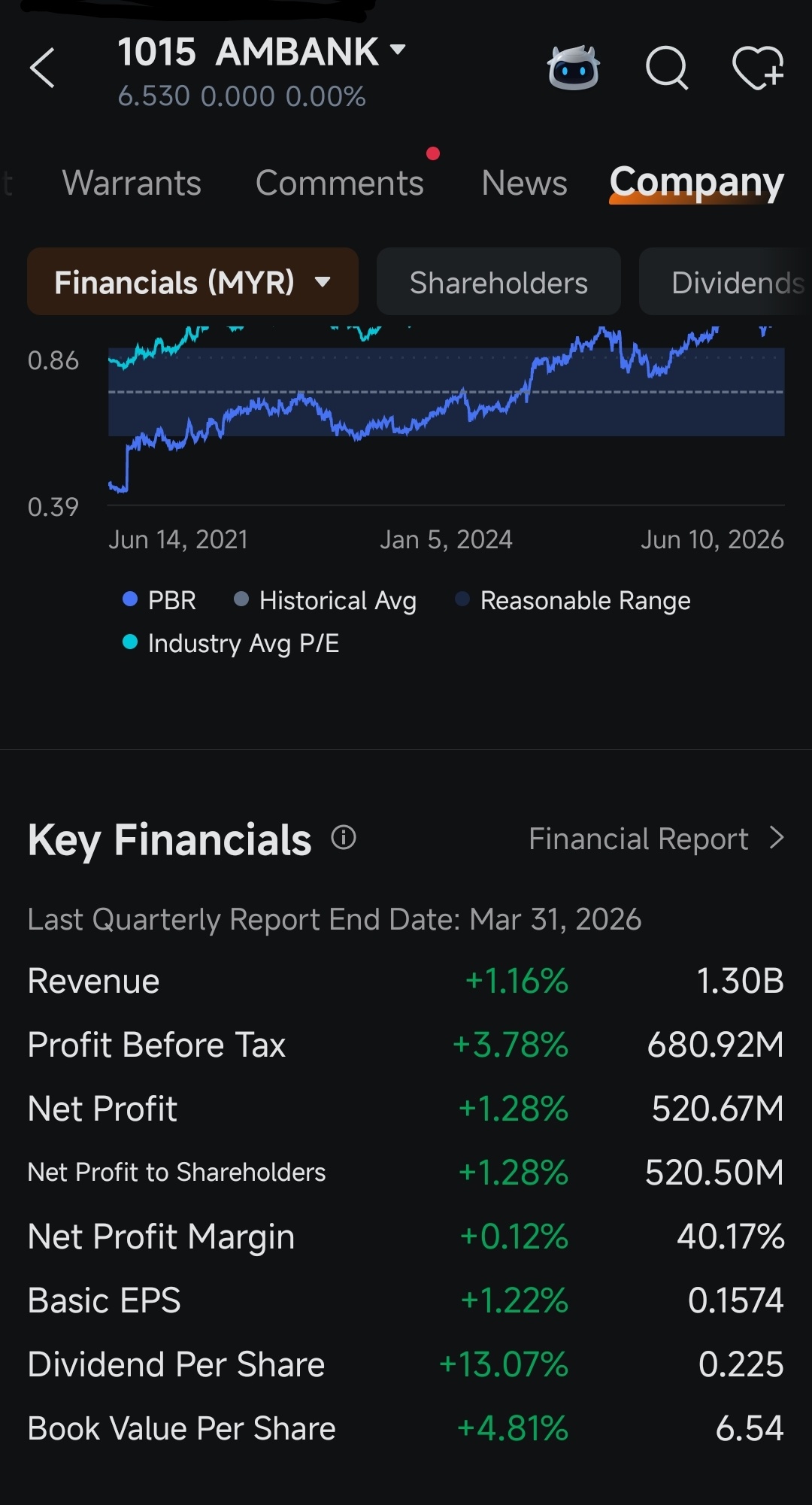The height and width of the screenshot is (1505, 812).
Task: Toggle the Historical Avg legend dot
Action: [x=241, y=599]
